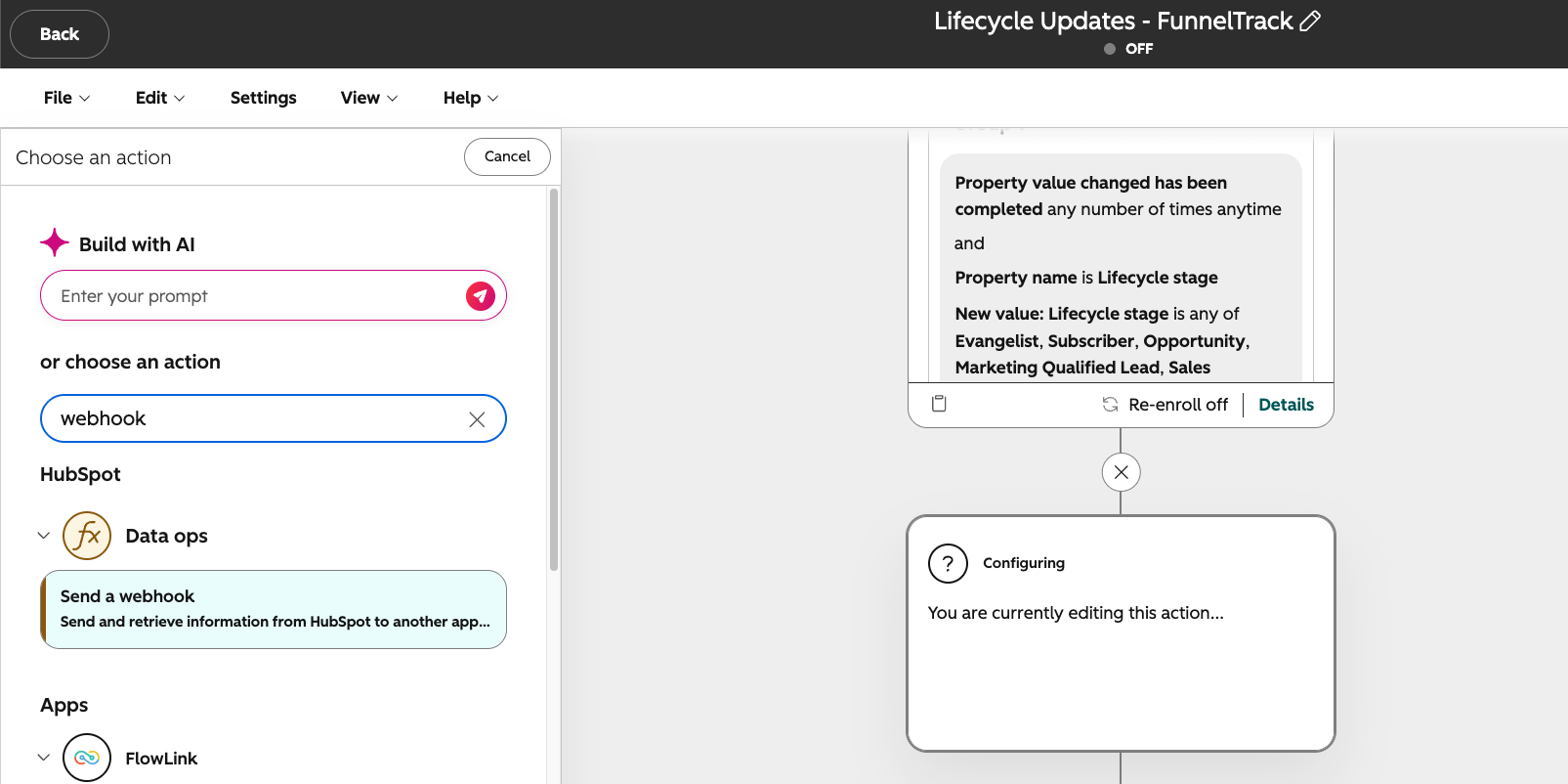
Task: Open trigger Details link
Action: (x=1286, y=405)
